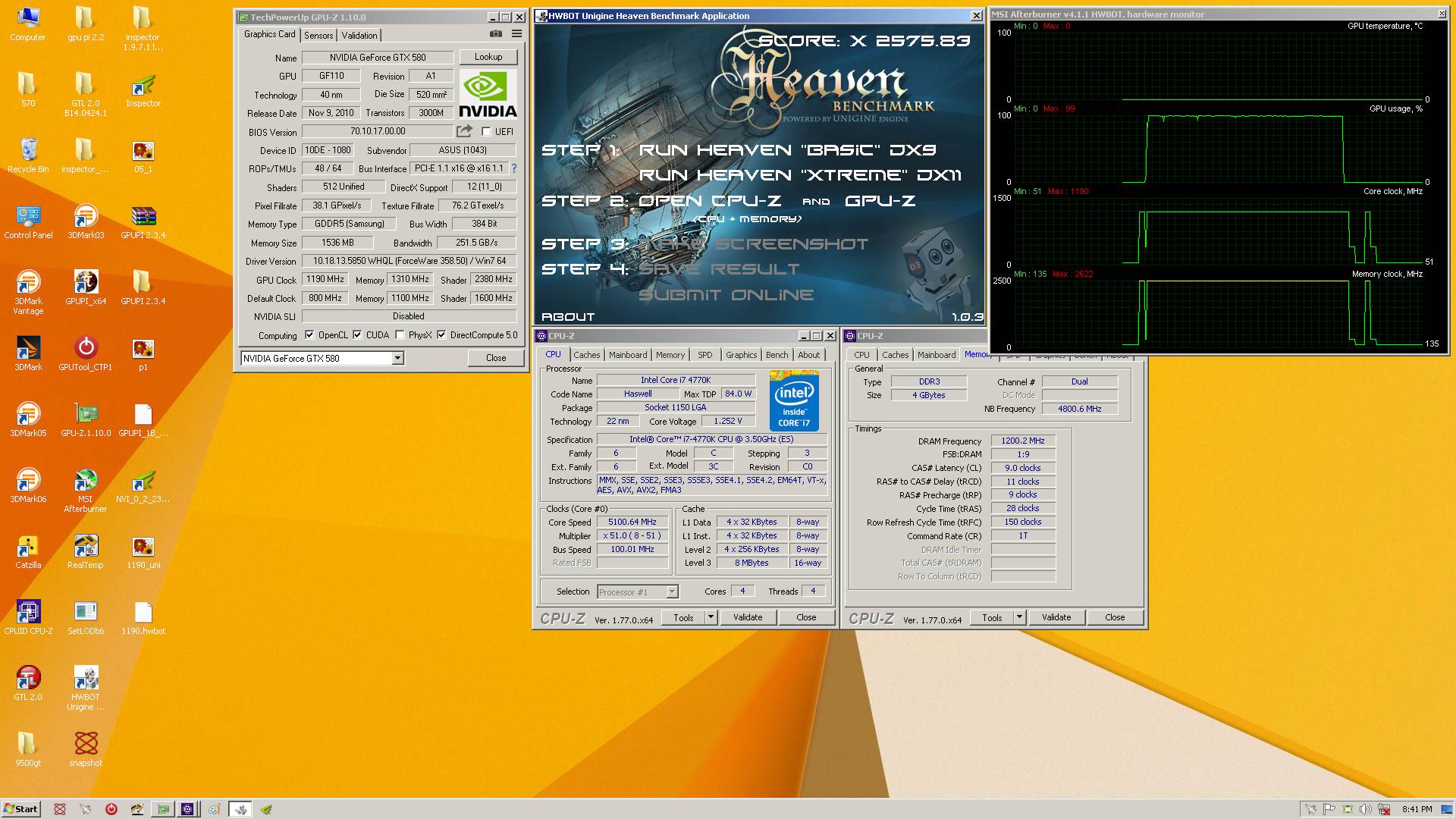Click the Start button on the taskbar
Viewport: 1456px width, 819px height.
pyautogui.click(x=20, y=809)
